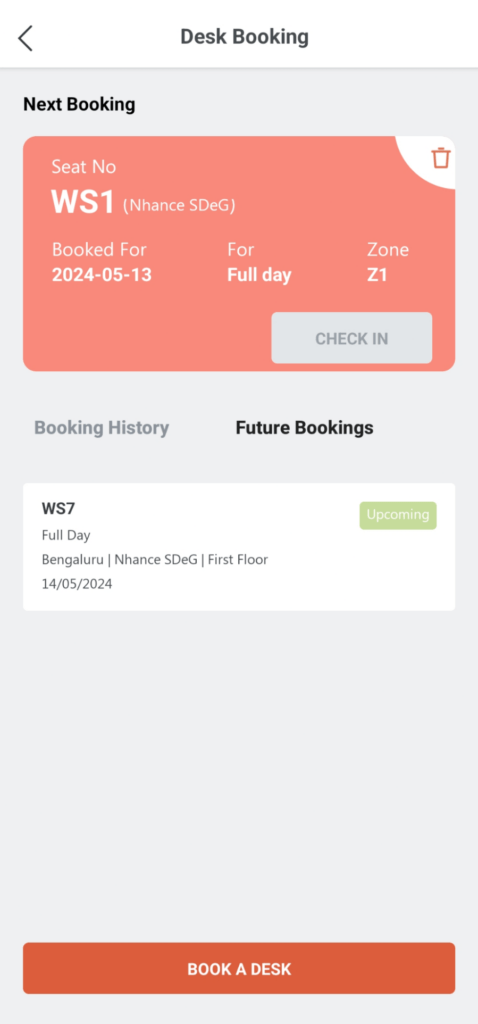Select the Future Bookings tab

pyautogui.click(x=304, y=428)
